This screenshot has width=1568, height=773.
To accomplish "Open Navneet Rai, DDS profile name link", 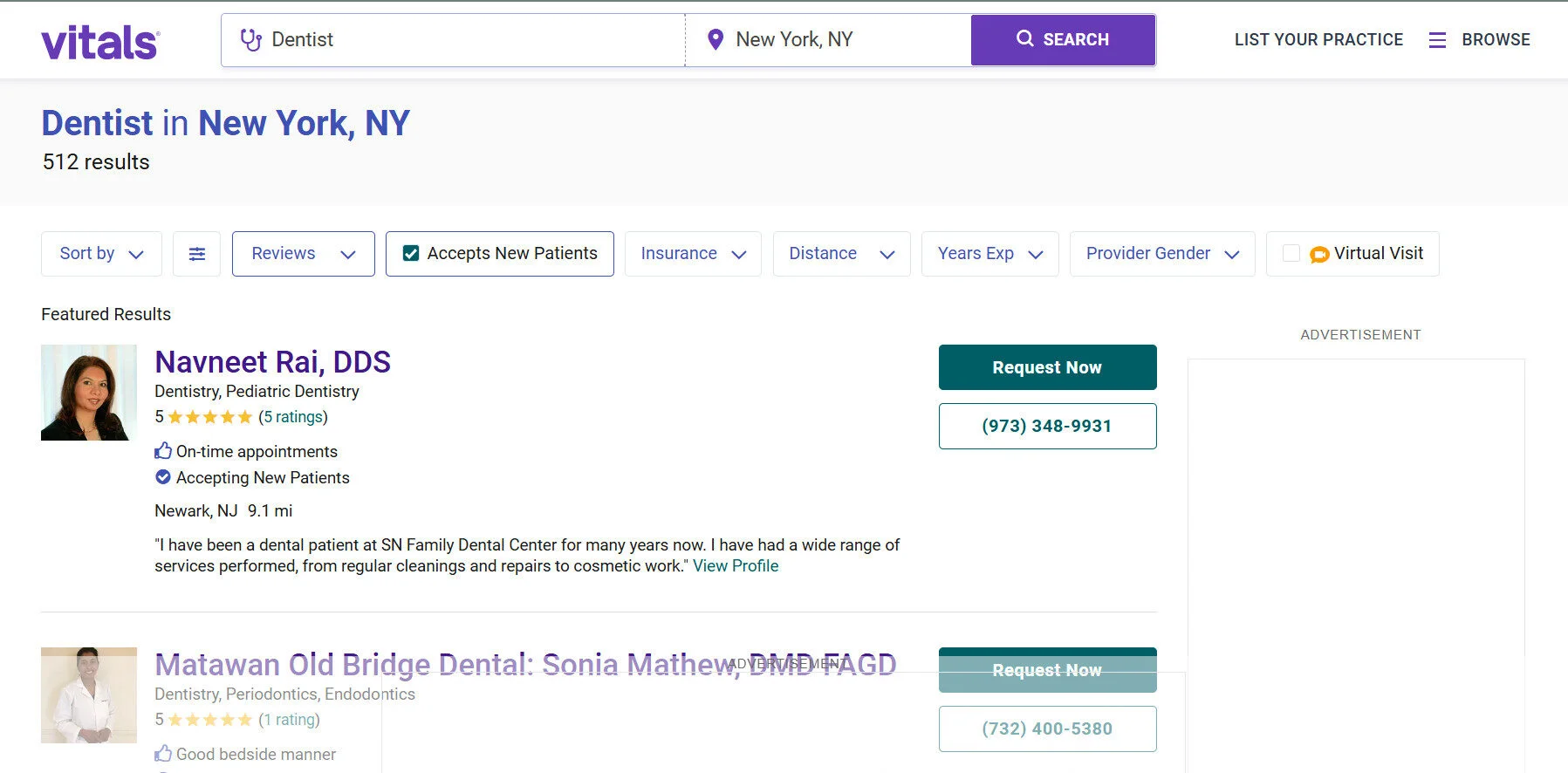I will [272, 362].
